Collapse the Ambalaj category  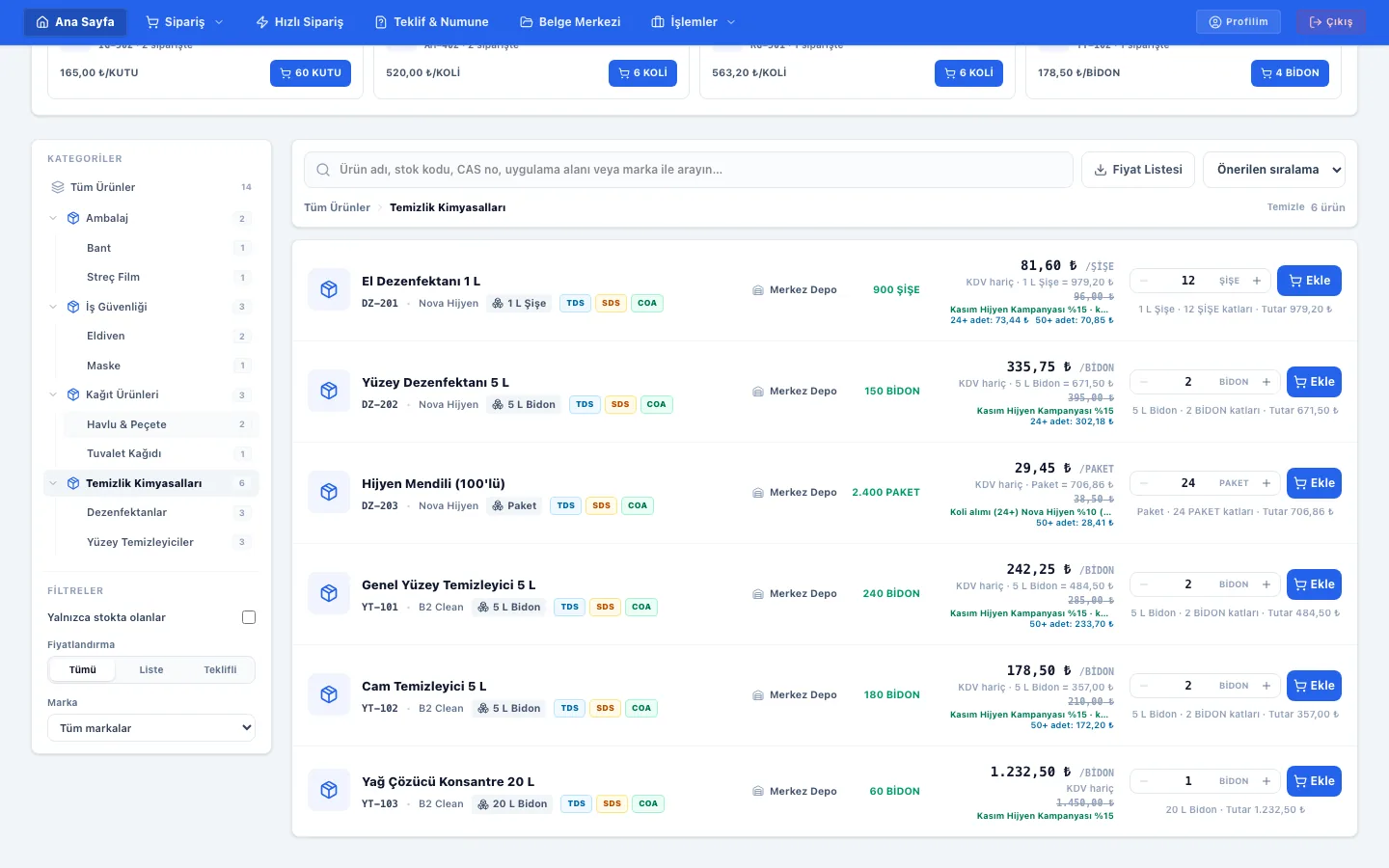pyautogui.click(x=53, y=218)
